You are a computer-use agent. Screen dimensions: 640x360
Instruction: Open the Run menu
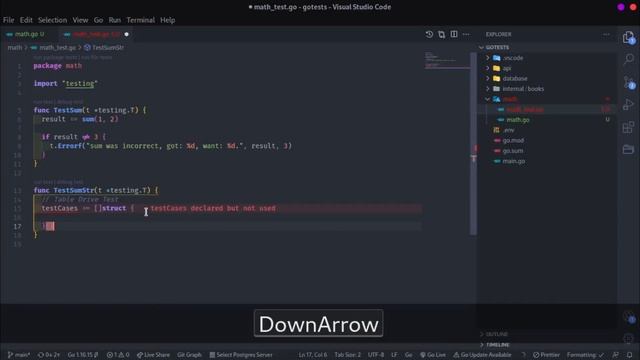pos(115,20)
